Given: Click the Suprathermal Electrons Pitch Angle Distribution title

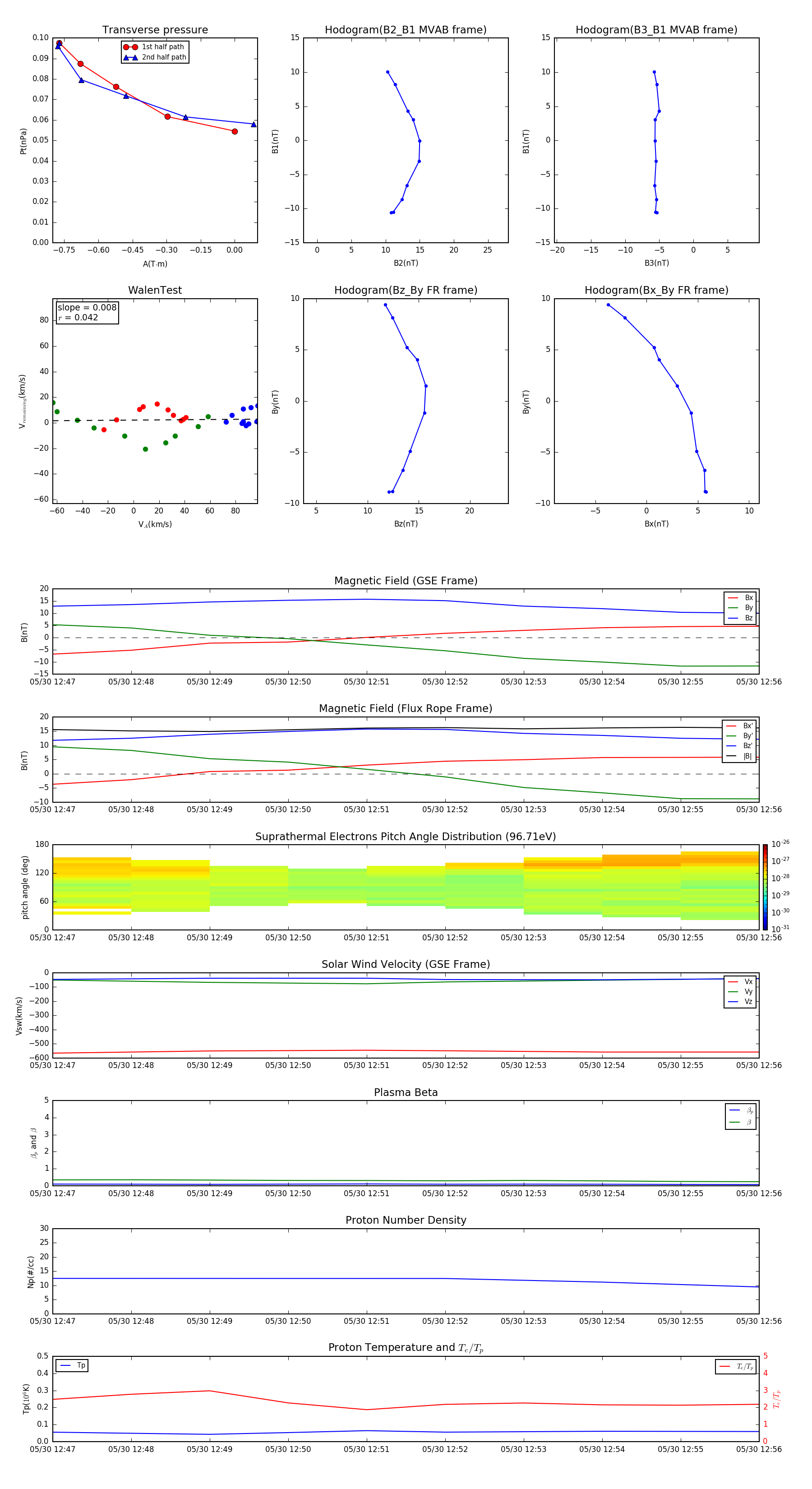Looking at the screenshot, I should click(x=406, y=837).
